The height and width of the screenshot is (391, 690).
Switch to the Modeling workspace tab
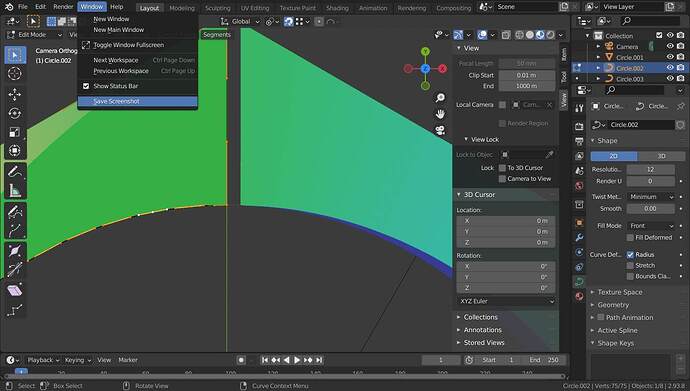tap(182, 8)
